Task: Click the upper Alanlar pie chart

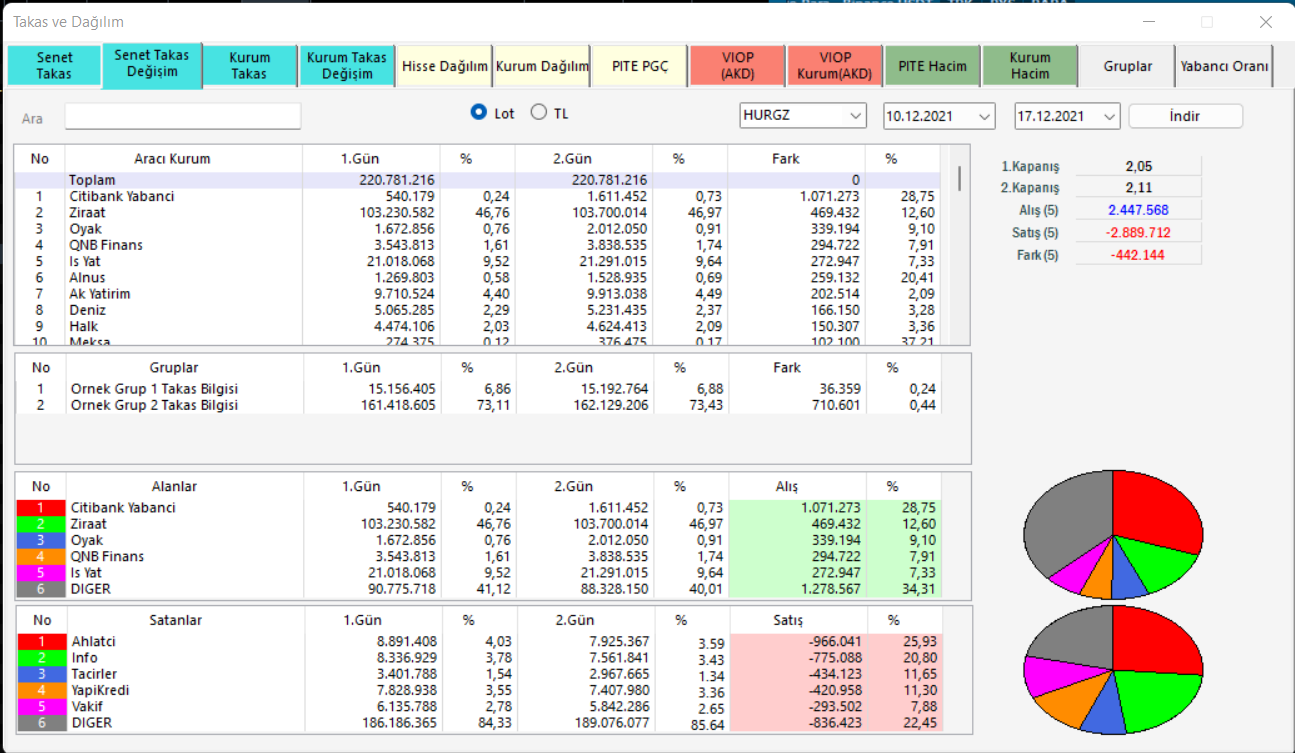Action: pyautogui.click(x=1113, y=535)
